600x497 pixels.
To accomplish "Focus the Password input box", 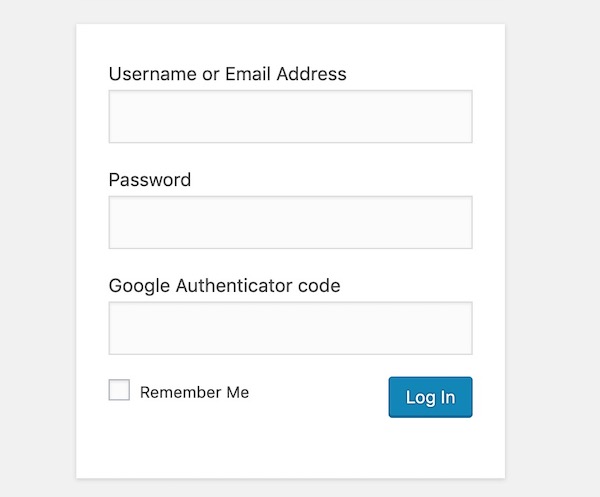I will coord(290,222).
